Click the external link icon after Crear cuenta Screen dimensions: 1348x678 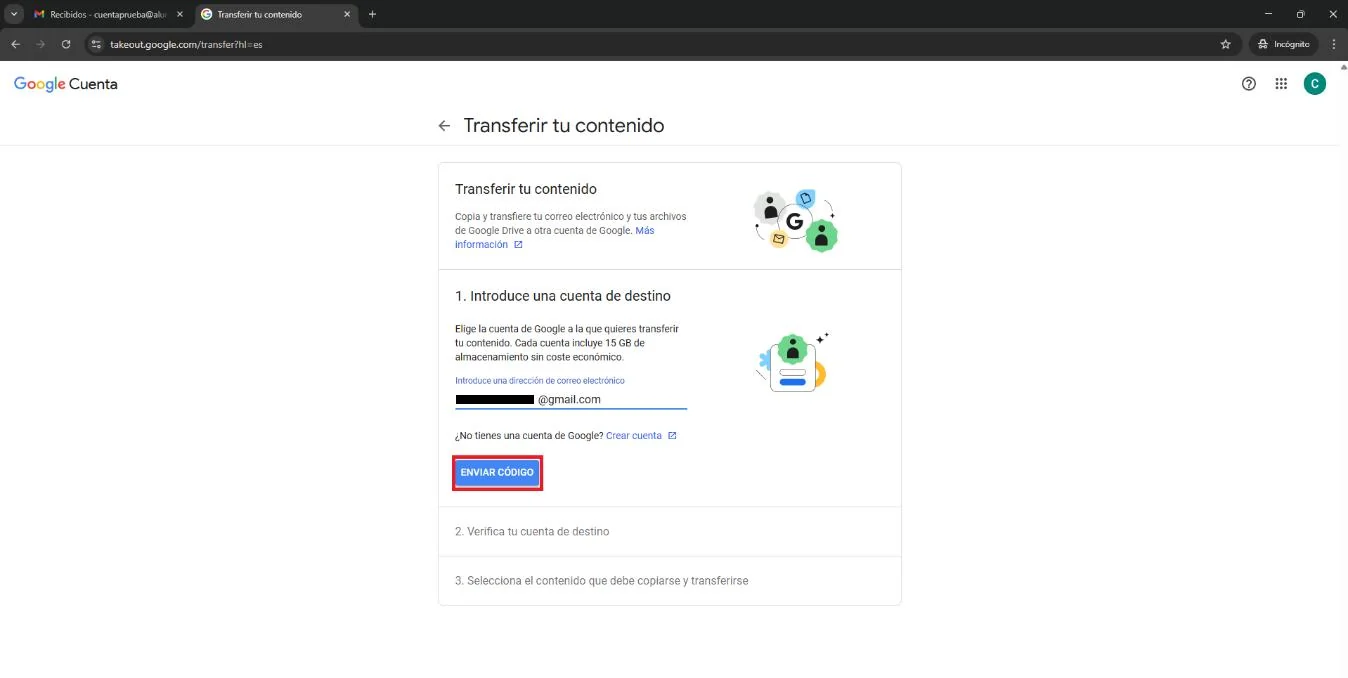[x=672, y=436]
